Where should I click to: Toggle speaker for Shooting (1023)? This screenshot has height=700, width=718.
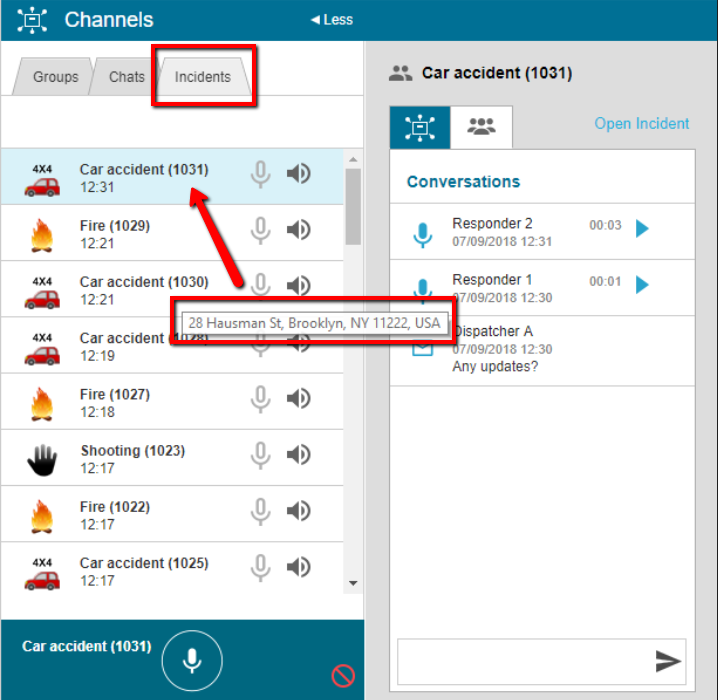pos(298,455)
